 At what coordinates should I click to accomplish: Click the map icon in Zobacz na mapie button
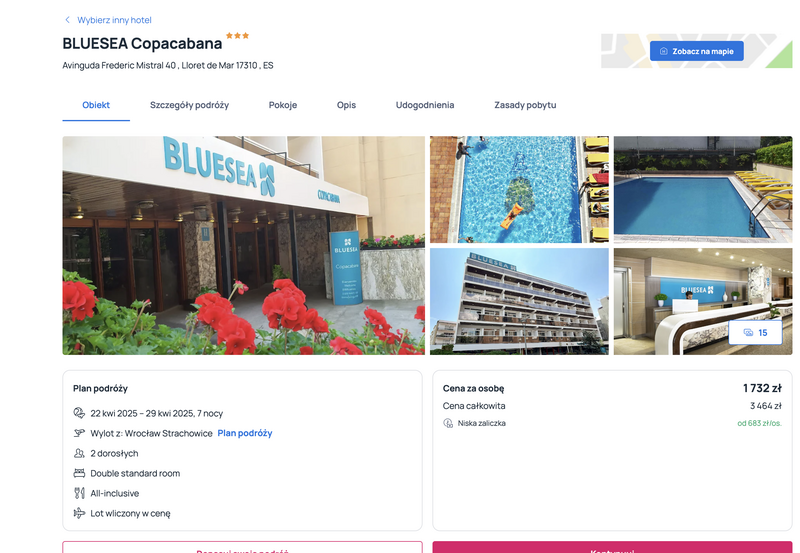click(664, 51)
